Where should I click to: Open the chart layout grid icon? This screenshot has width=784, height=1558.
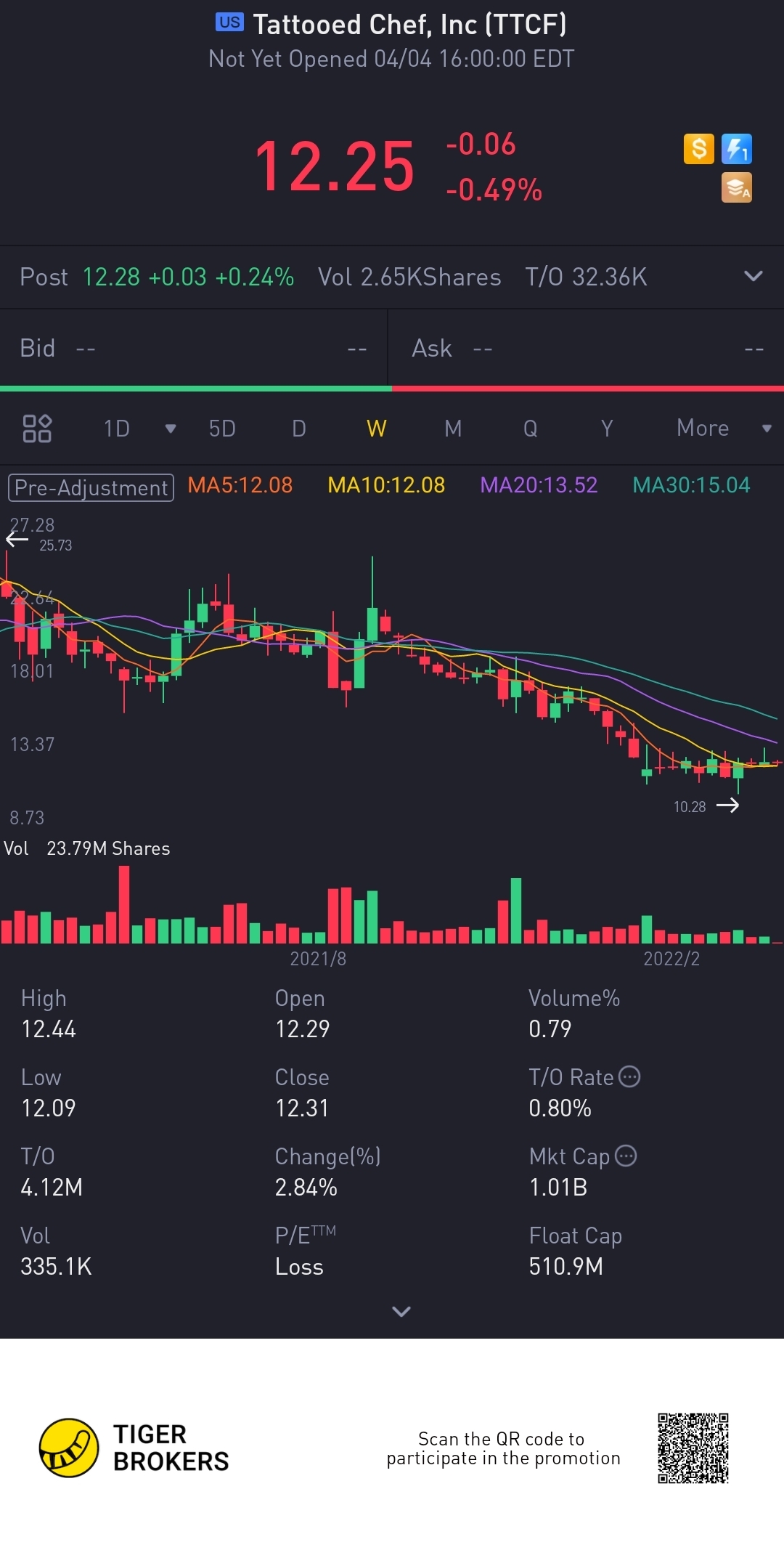pyautogui.click(x=37, y=429)
